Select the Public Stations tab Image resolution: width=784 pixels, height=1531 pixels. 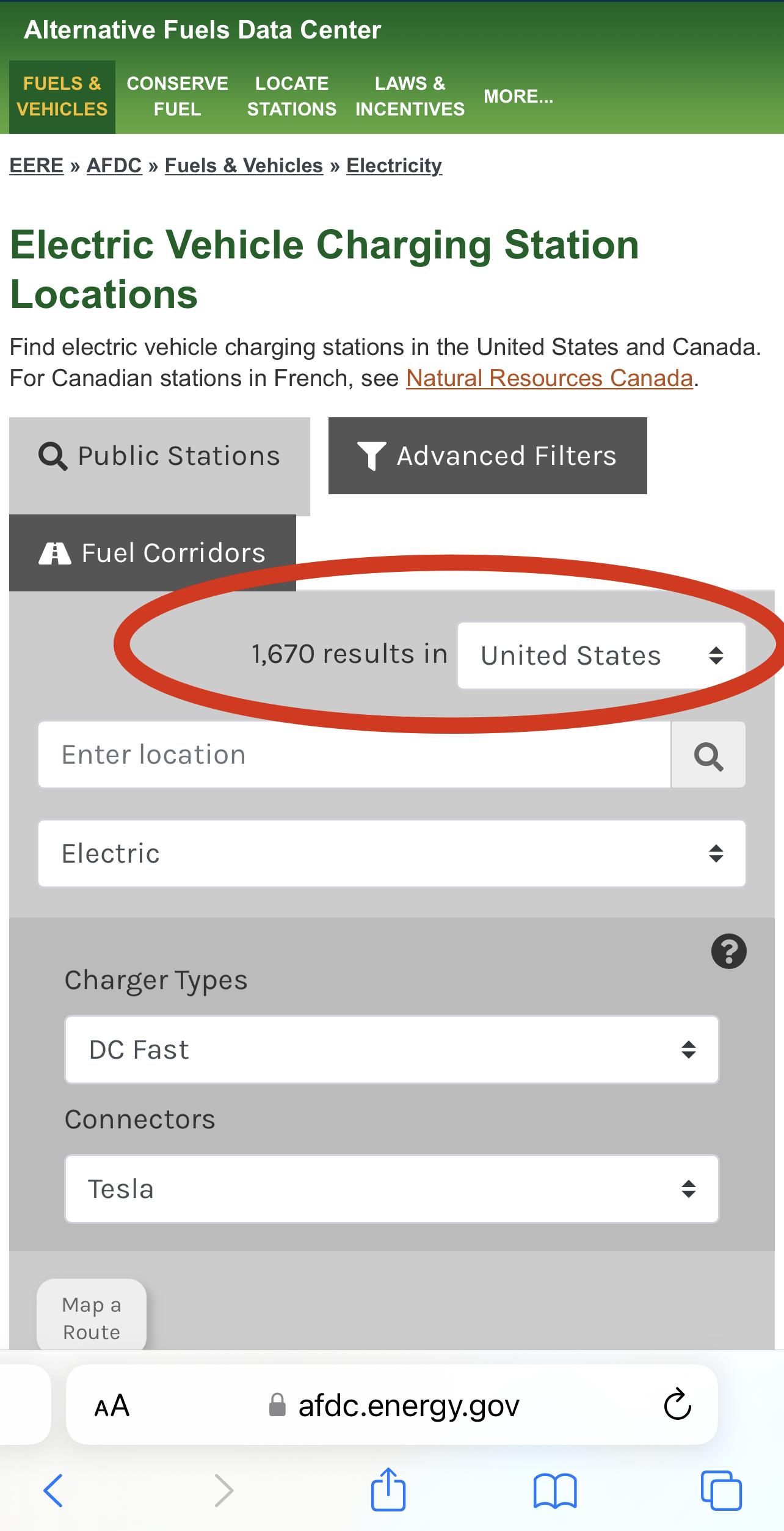pos(159,456)
